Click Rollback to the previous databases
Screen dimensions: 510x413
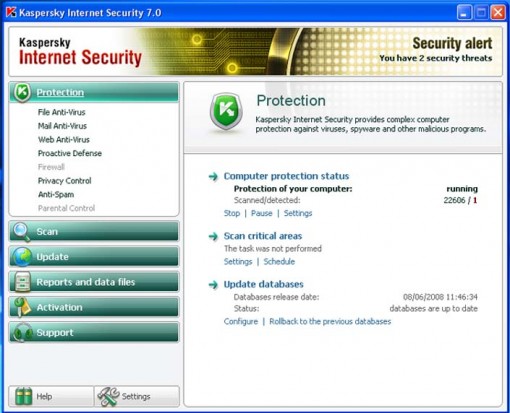click(x=330, y=321)
